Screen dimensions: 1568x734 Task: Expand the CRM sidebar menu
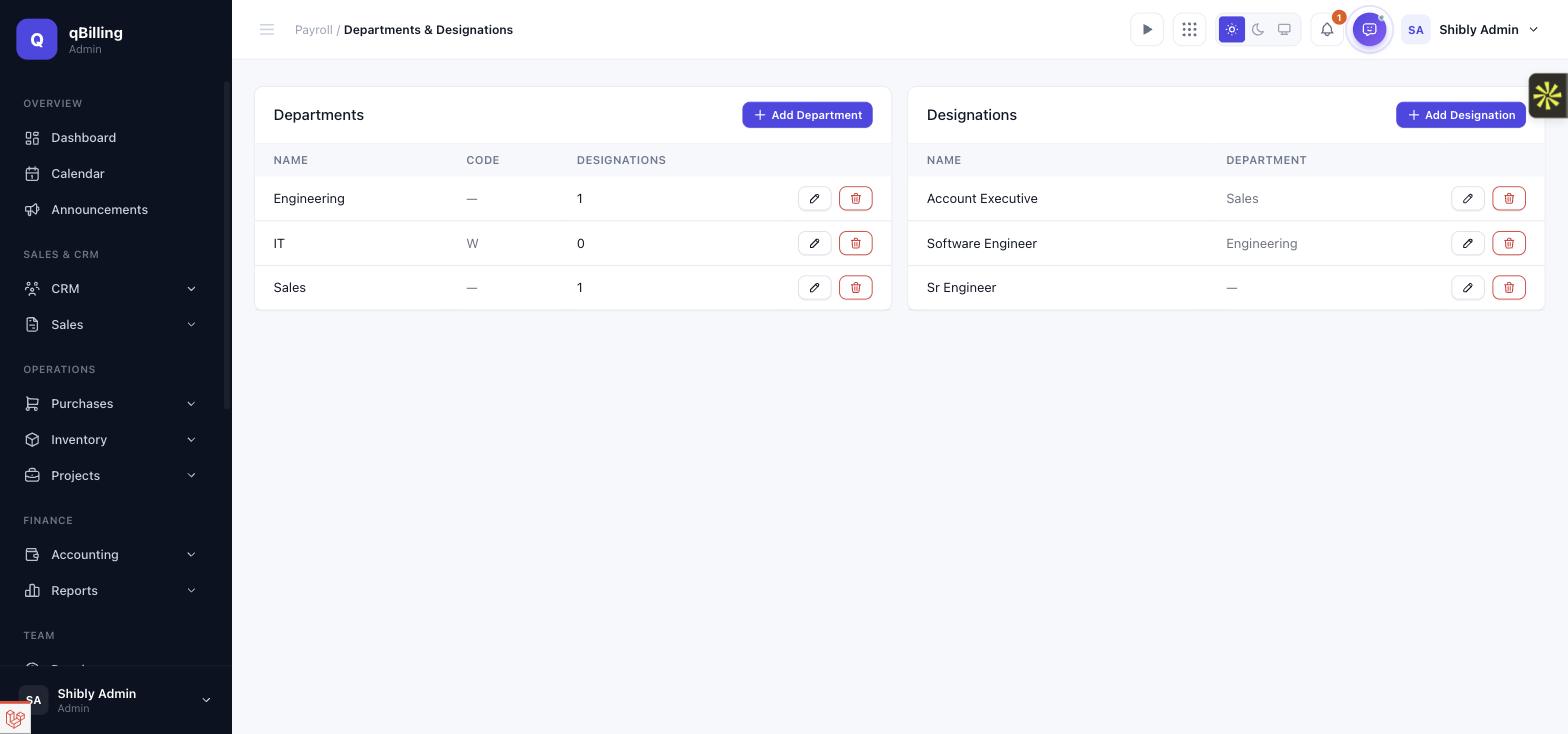click(111, 289)
